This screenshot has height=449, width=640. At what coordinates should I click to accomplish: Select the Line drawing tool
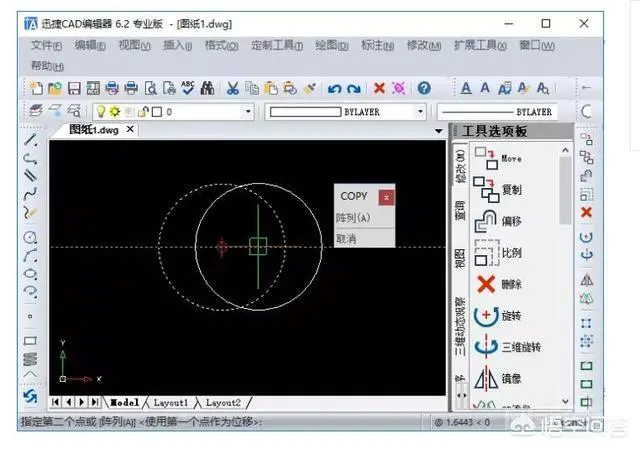coord(30,140)
